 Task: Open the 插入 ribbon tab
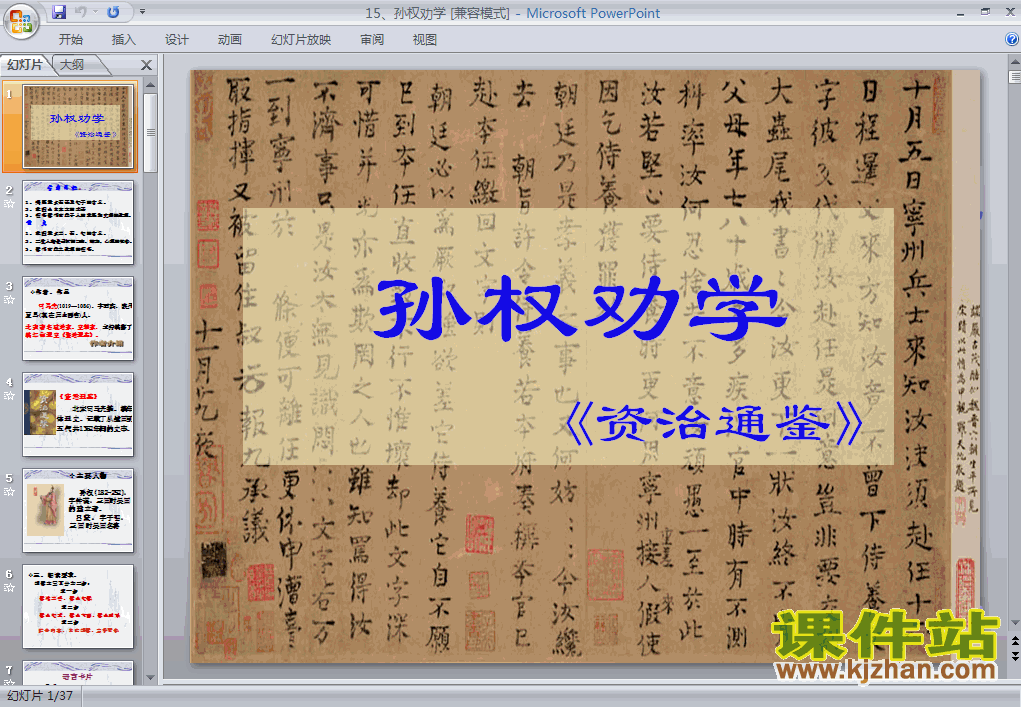(123, 40)
